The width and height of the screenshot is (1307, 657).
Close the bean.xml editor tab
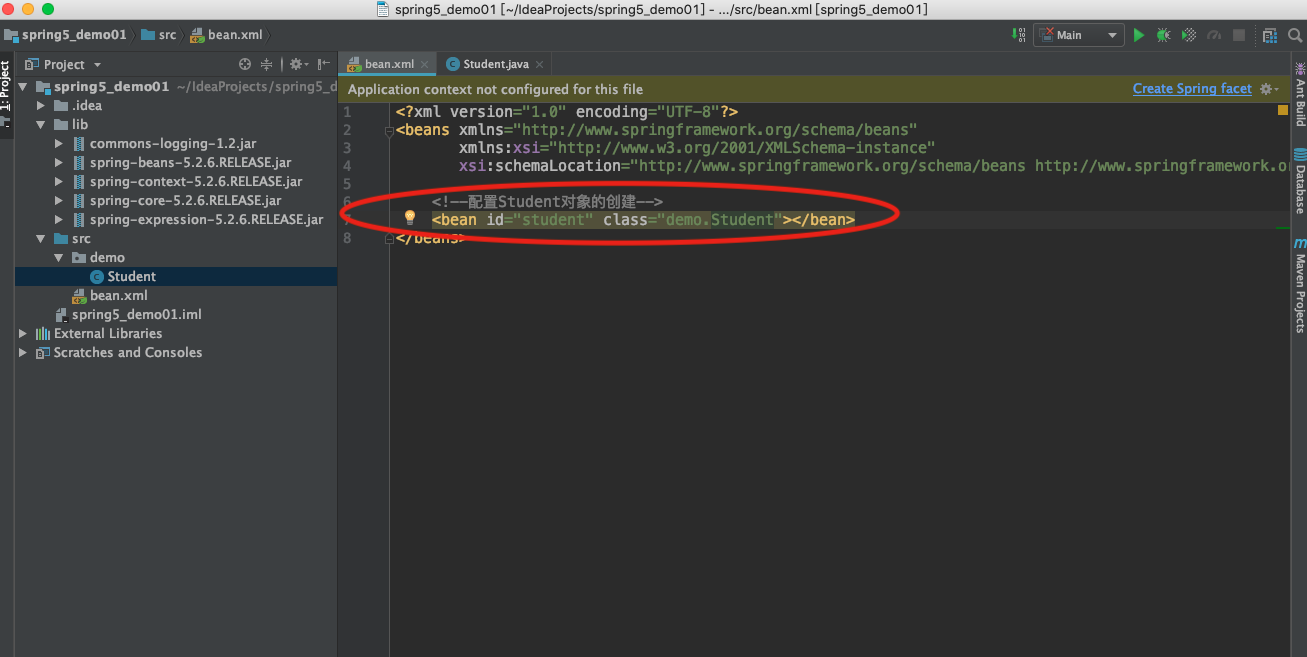click(x=424, y=64)
